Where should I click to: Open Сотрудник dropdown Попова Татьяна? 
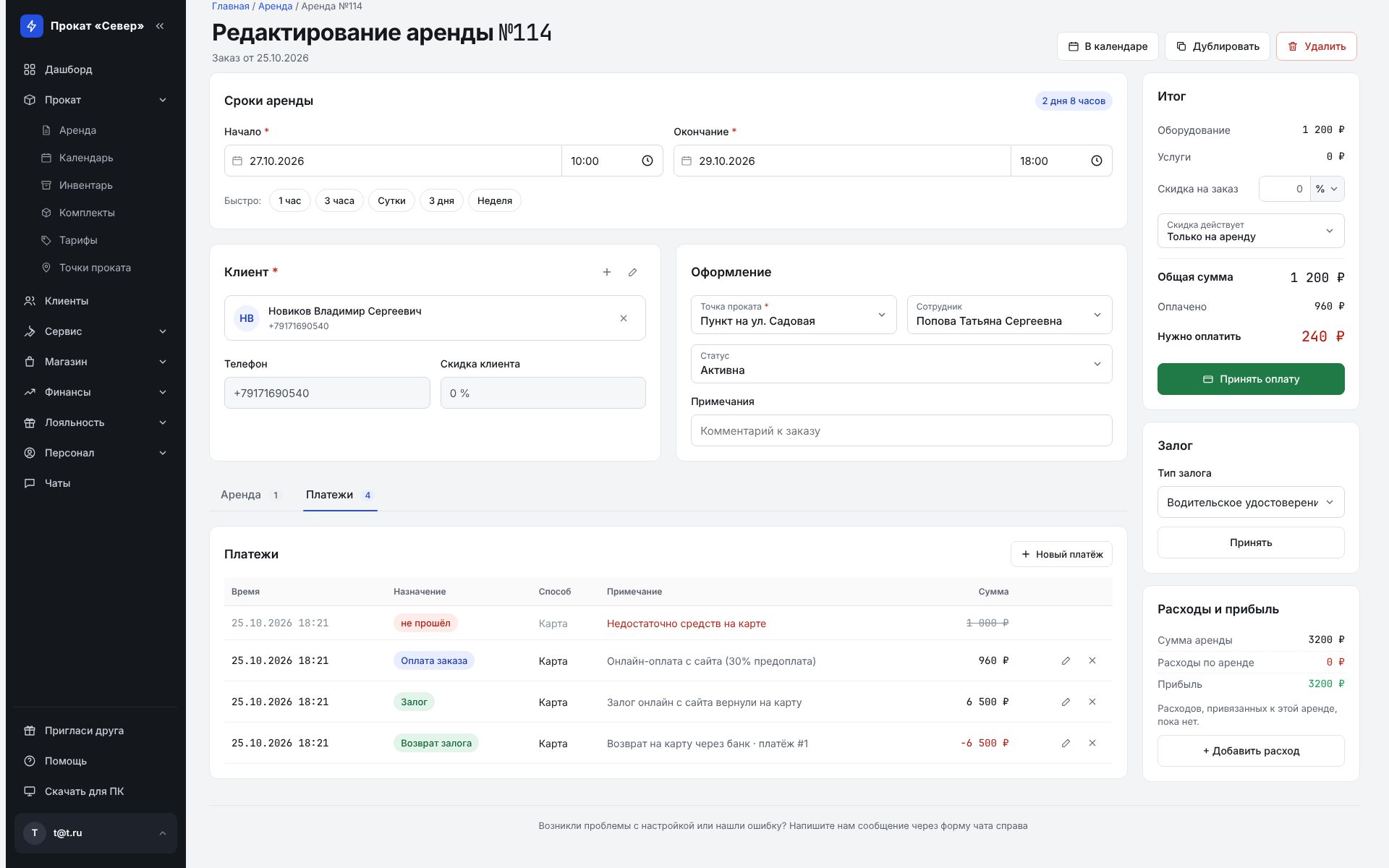coord(1009,315)
